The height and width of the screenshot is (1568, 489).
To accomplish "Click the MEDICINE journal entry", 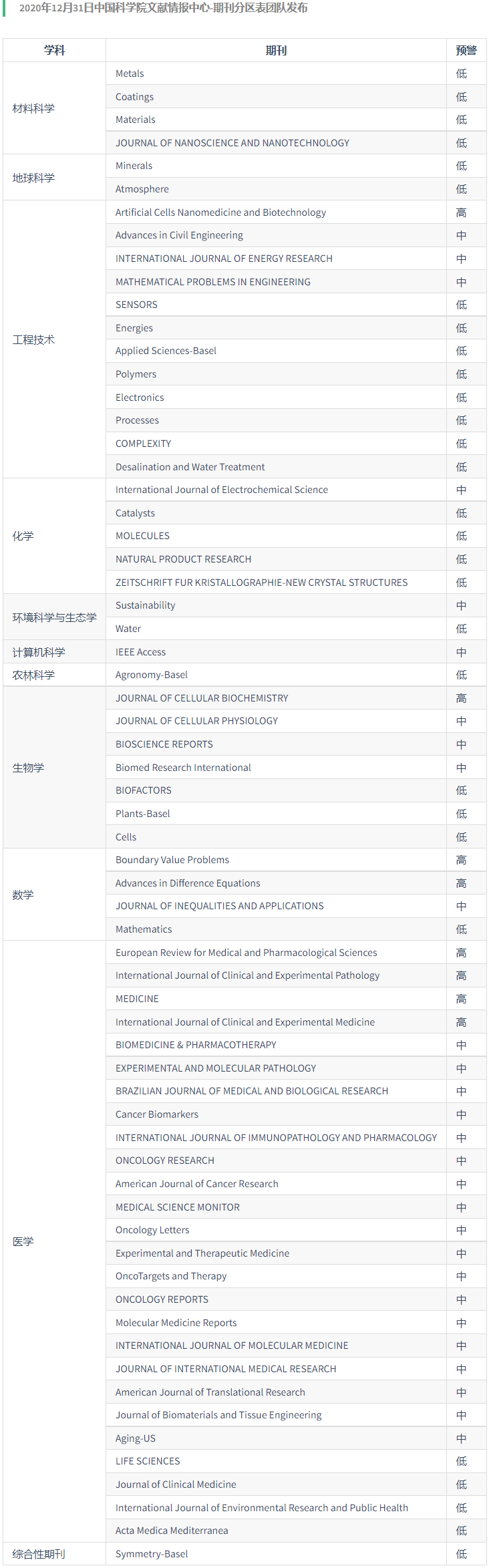I will (x=137, y=999).
